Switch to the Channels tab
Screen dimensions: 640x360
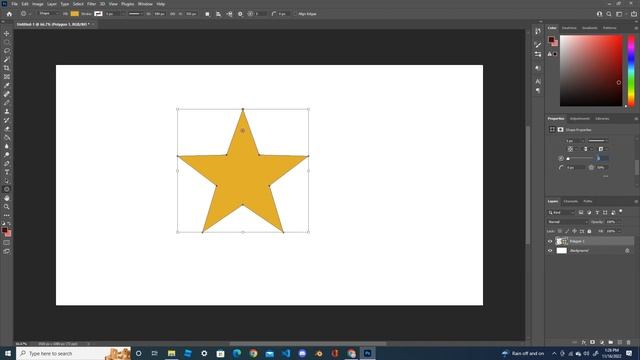(570, 202)
